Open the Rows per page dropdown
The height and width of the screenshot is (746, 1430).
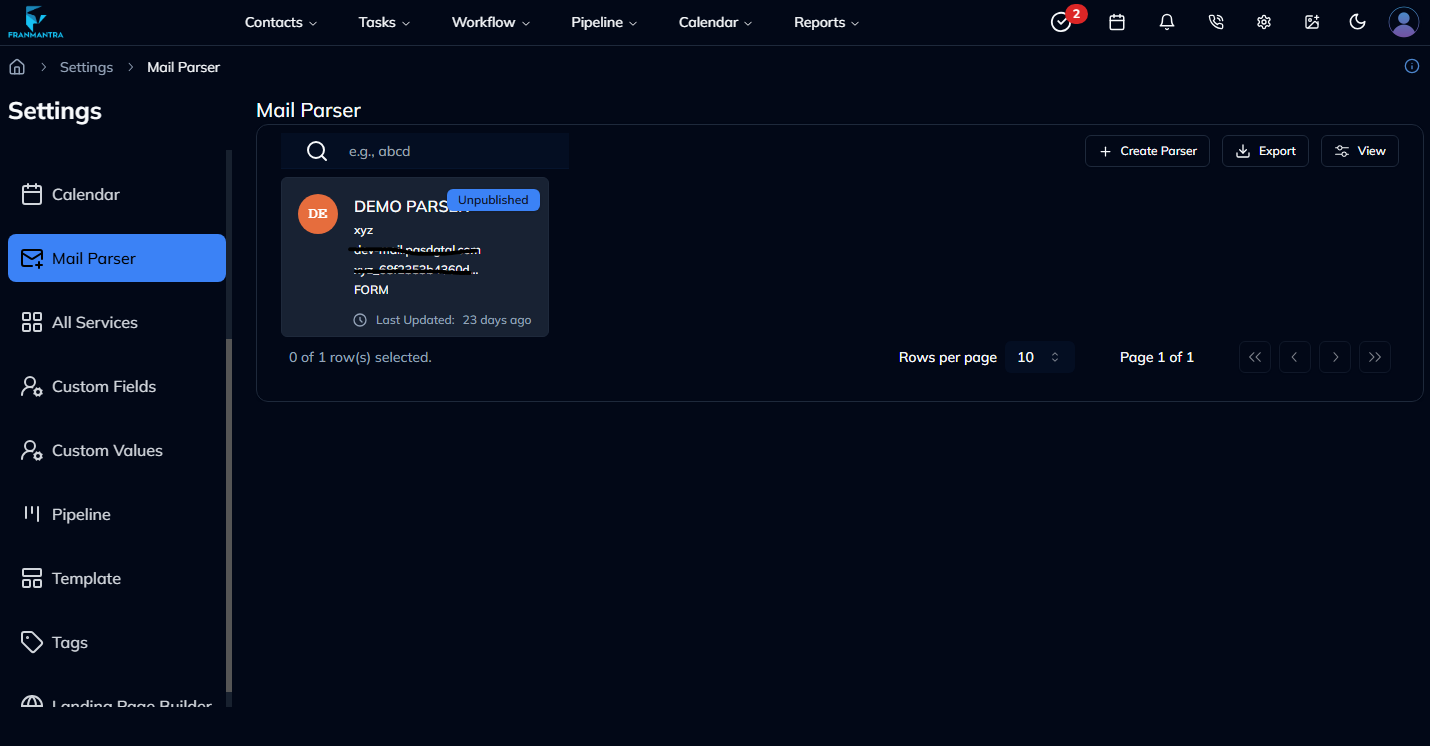1039,356
